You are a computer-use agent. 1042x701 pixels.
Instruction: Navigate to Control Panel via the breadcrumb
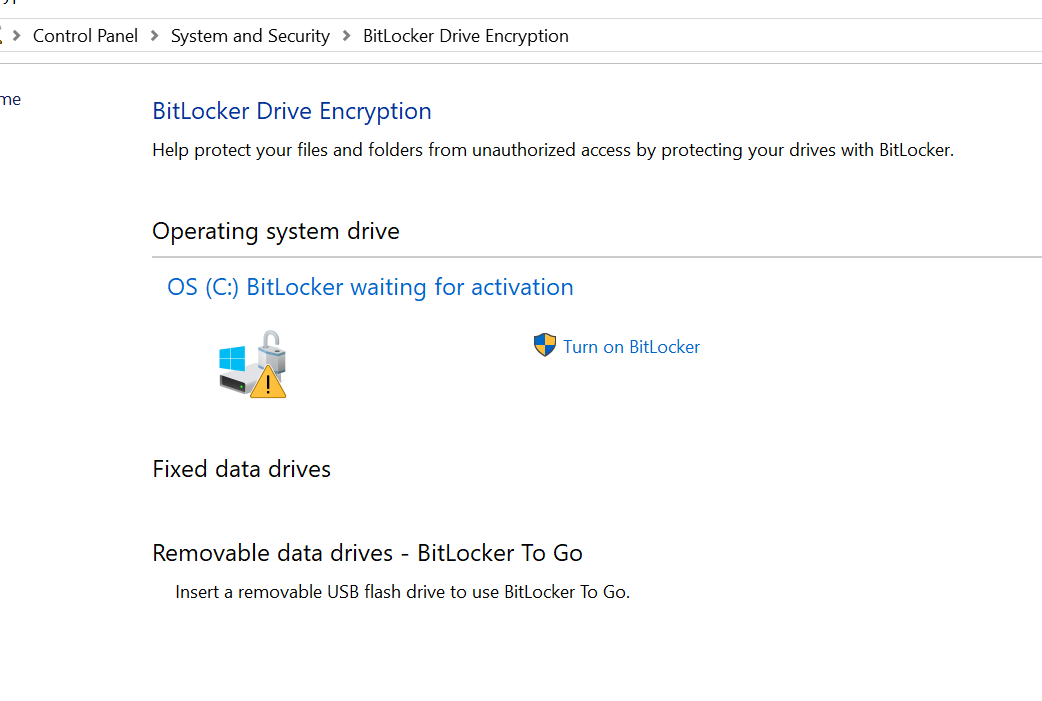tap(85, 35)
